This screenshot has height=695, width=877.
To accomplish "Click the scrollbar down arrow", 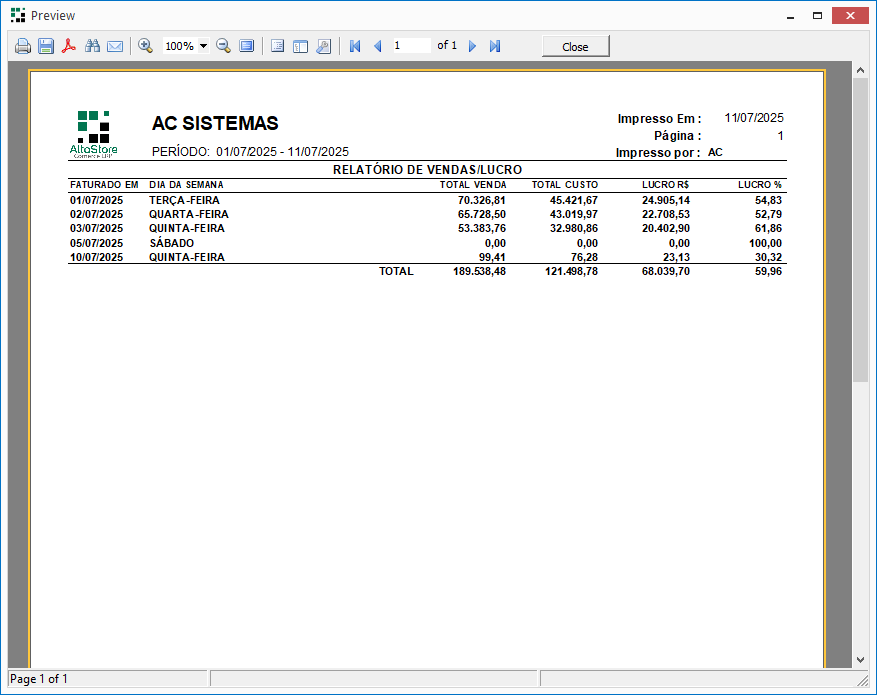I will [860, 660].
